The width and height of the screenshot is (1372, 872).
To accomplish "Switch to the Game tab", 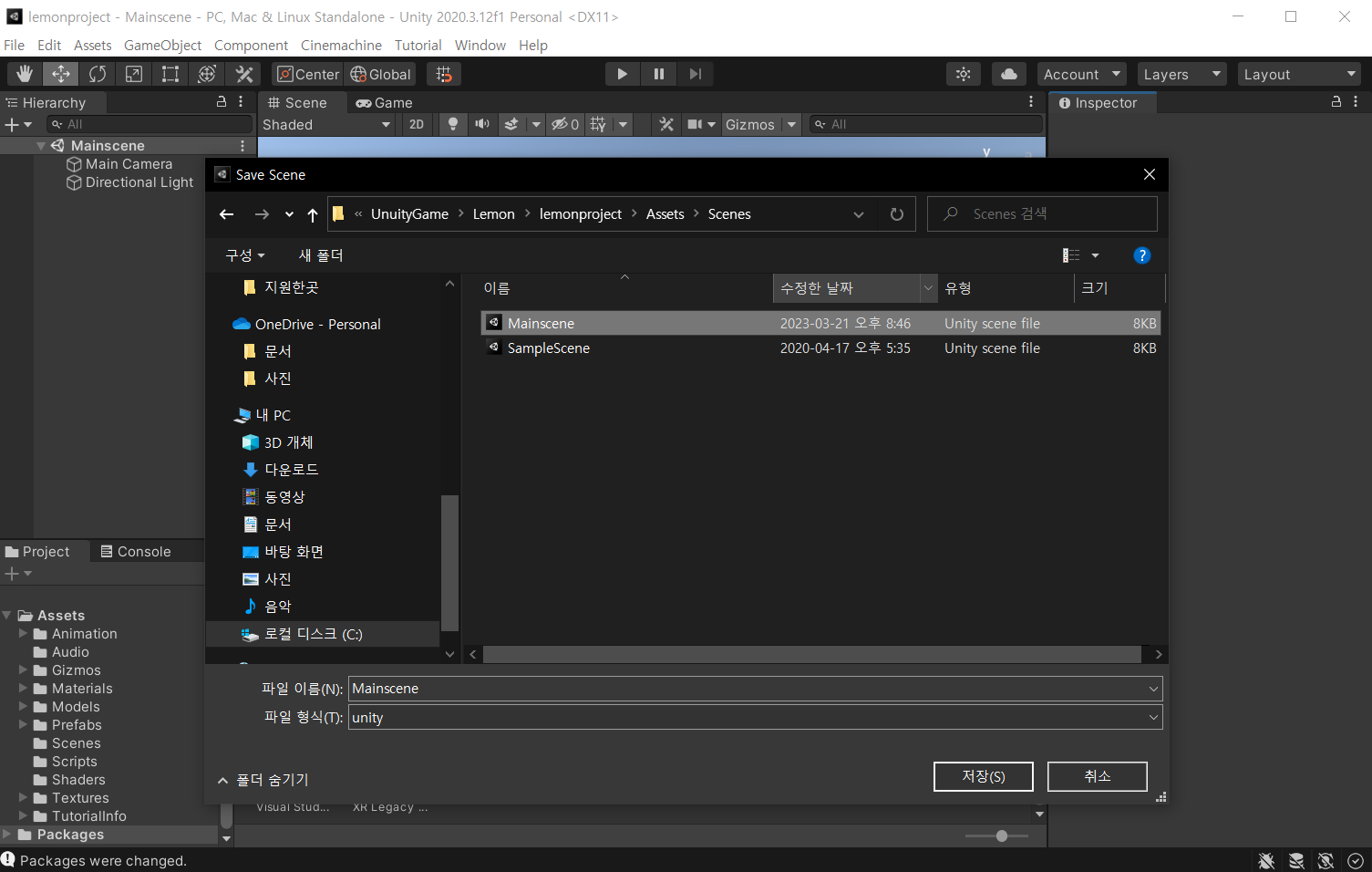I will [x=384, y=103].
